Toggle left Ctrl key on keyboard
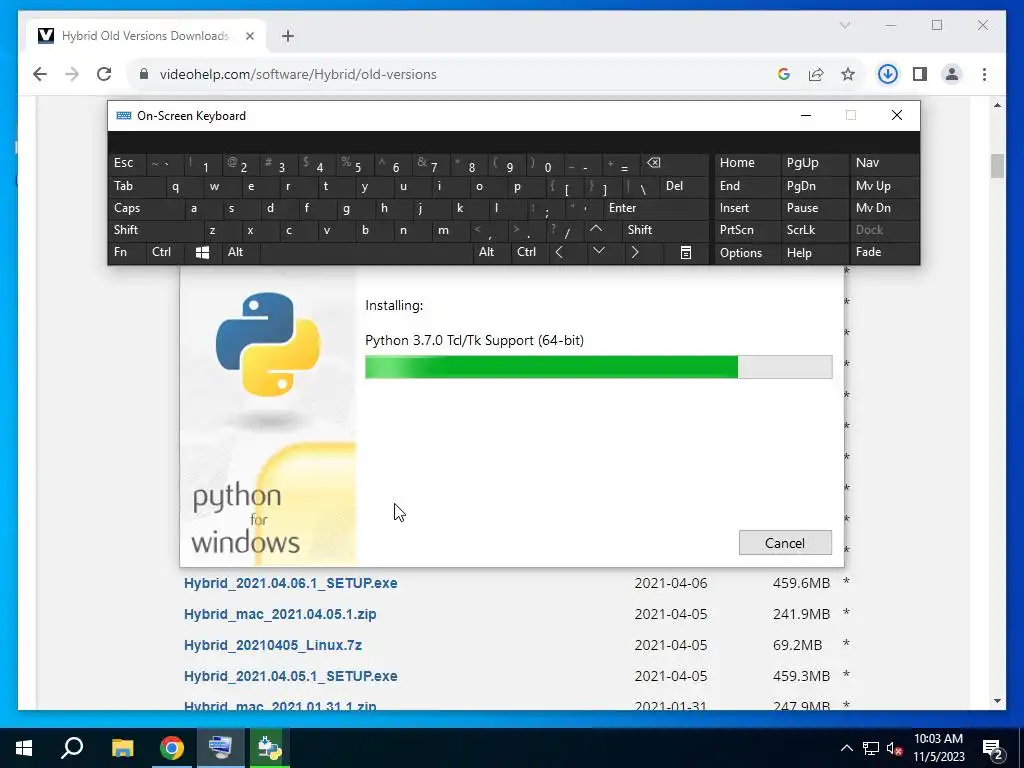This screenshot has height=768, width=1024. (x=166, y=253)
